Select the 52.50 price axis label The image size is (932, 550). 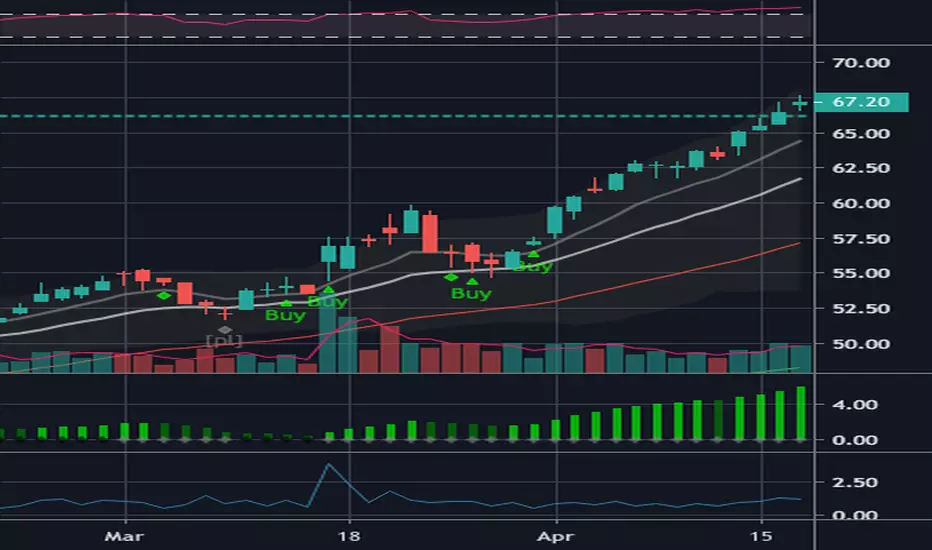point(861,309)
